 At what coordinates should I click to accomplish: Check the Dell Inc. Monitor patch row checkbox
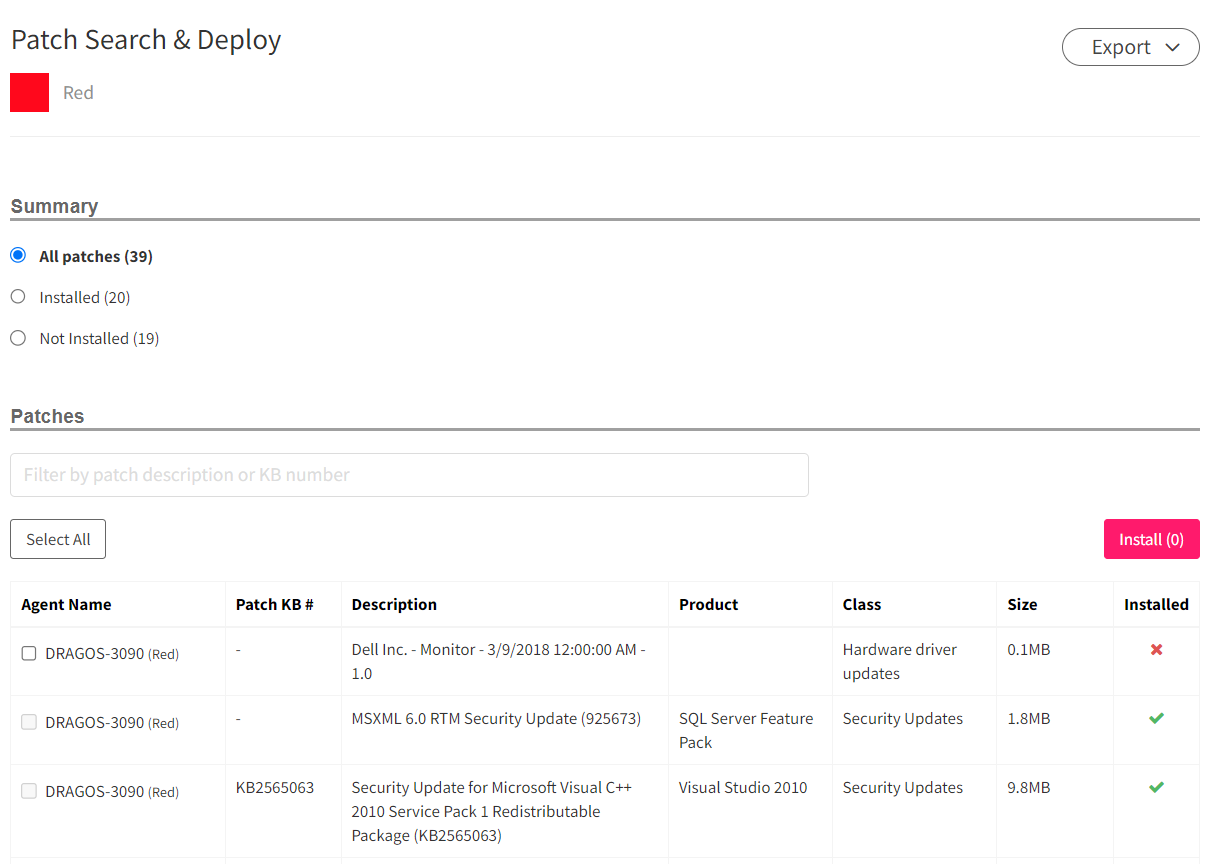29,654
